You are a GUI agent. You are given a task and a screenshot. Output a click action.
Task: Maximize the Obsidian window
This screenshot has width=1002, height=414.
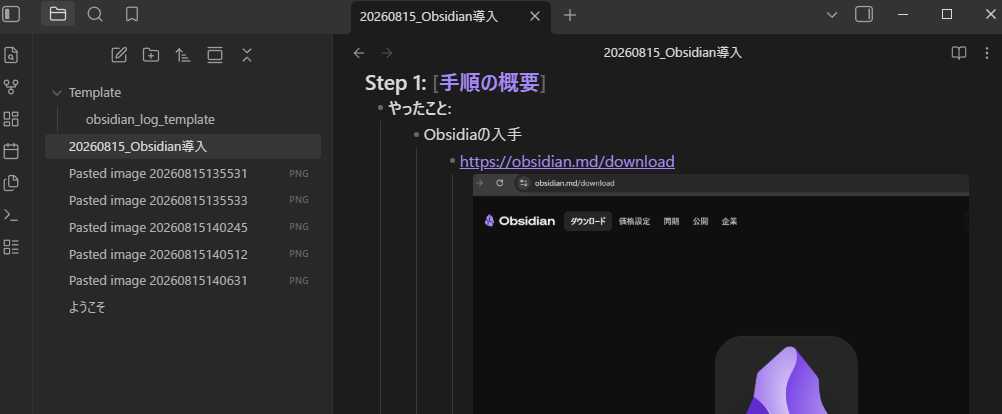pos(947,14)
